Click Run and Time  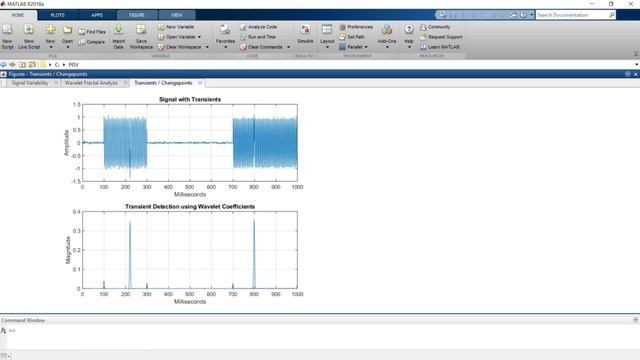tap(258, 37)
